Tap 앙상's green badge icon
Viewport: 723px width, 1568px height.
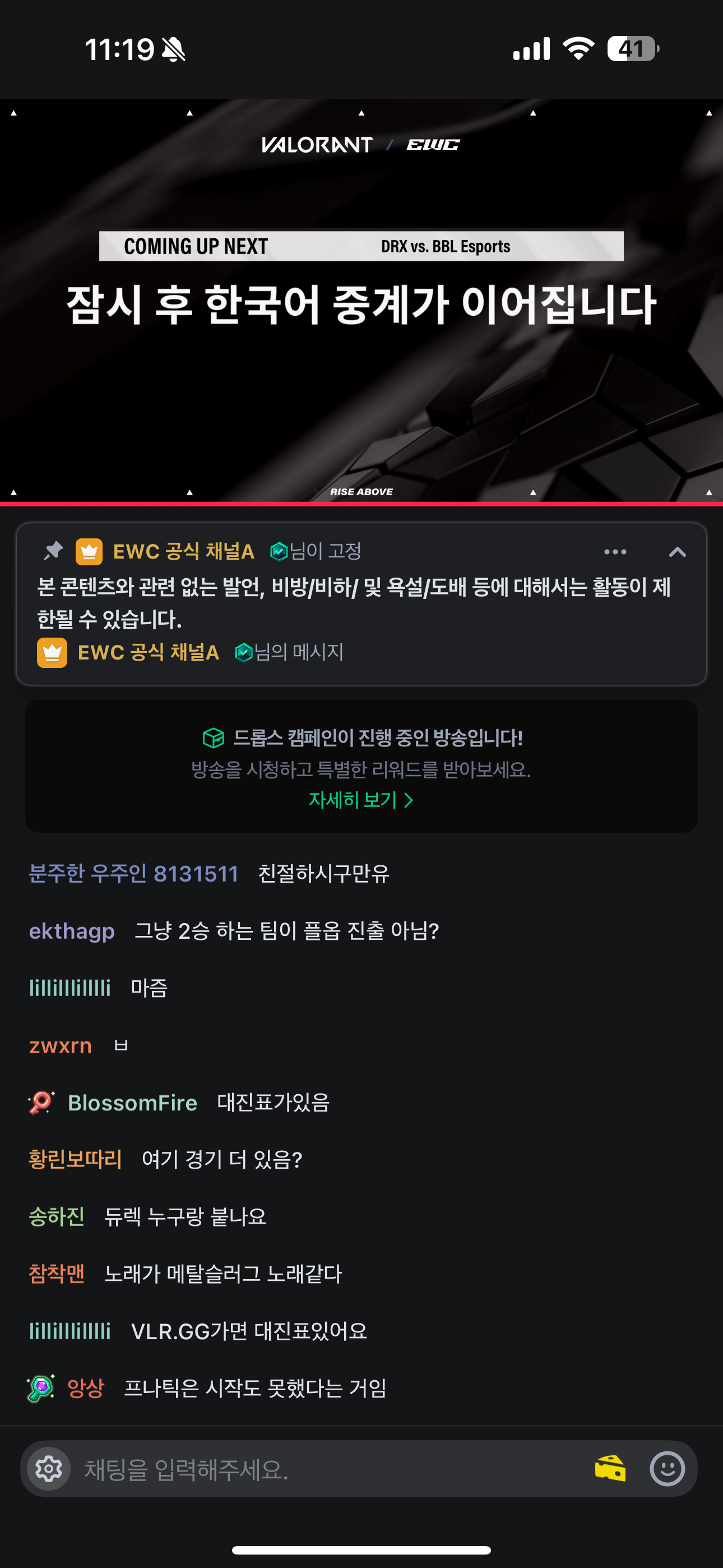pos(41,1388)
